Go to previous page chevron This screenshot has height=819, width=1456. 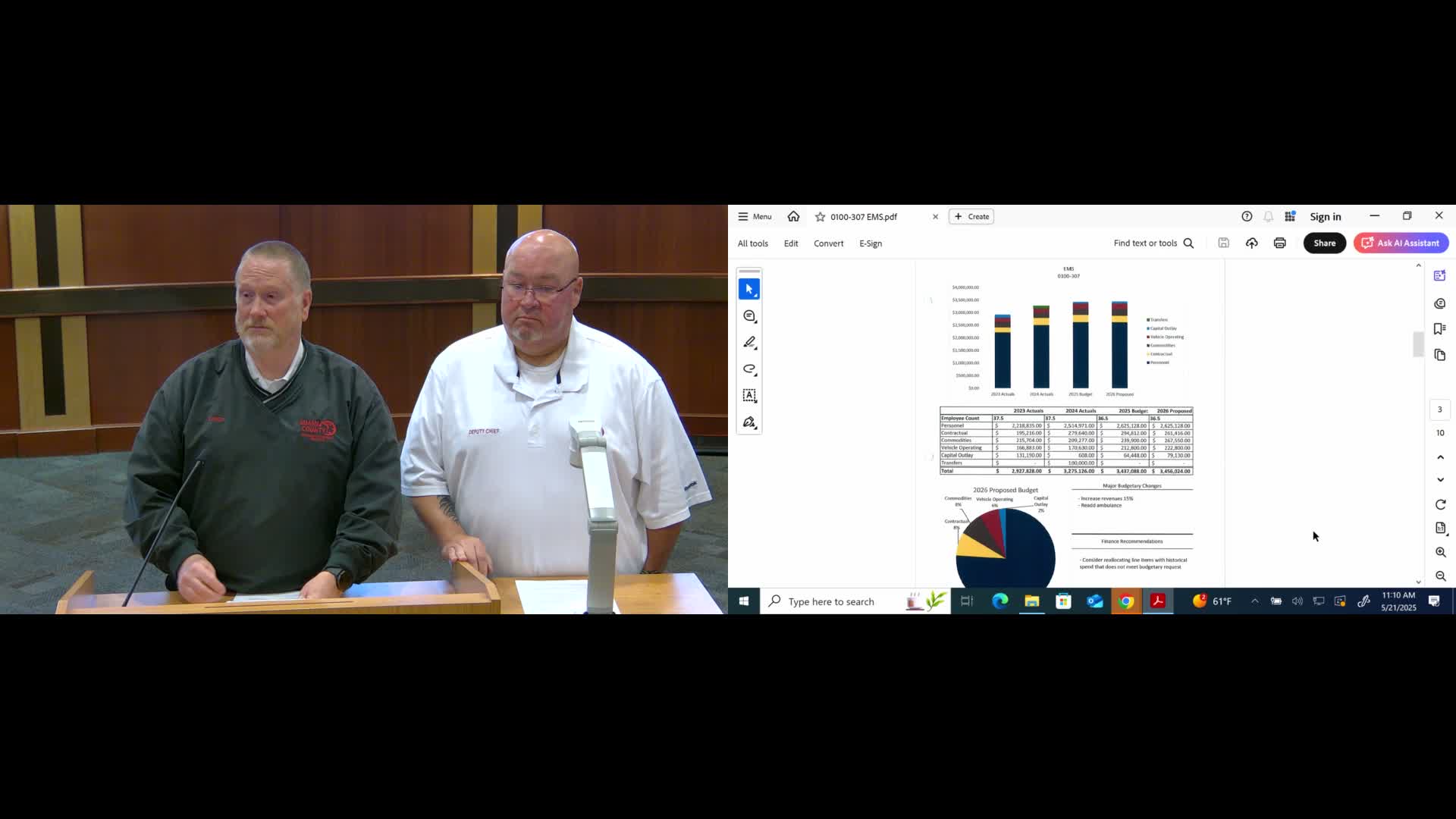click(x=1441, y=457)
